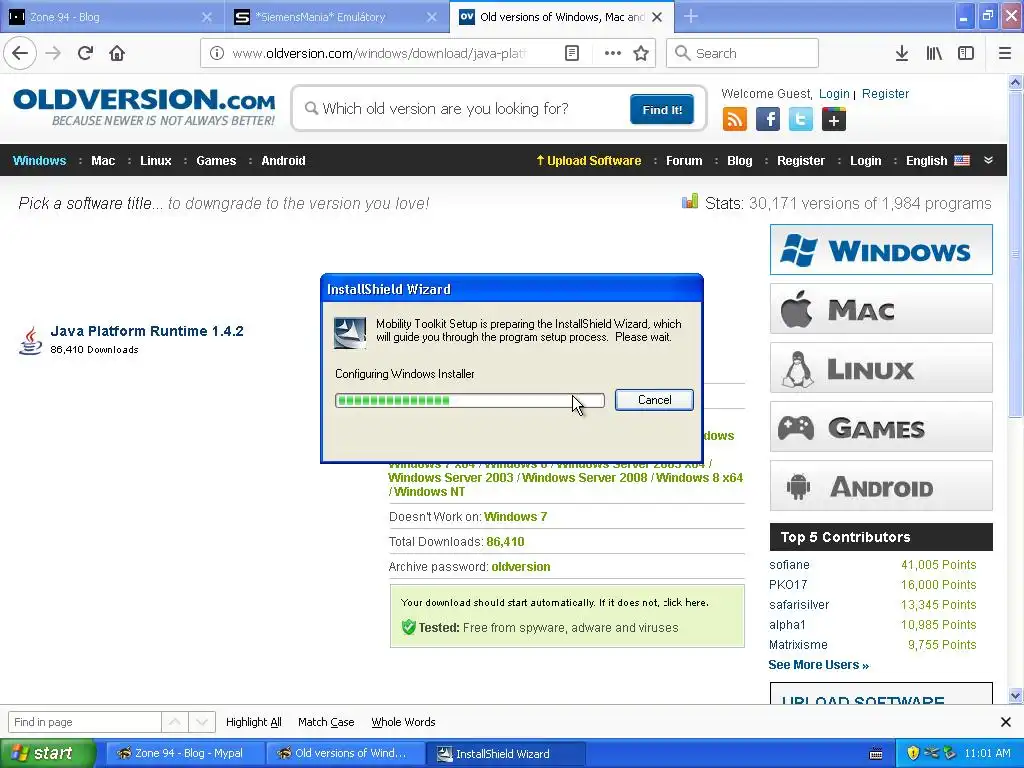Toggle Whole Words in find bar
This screenshot has width=1024, height=768.
pos(403,722)
